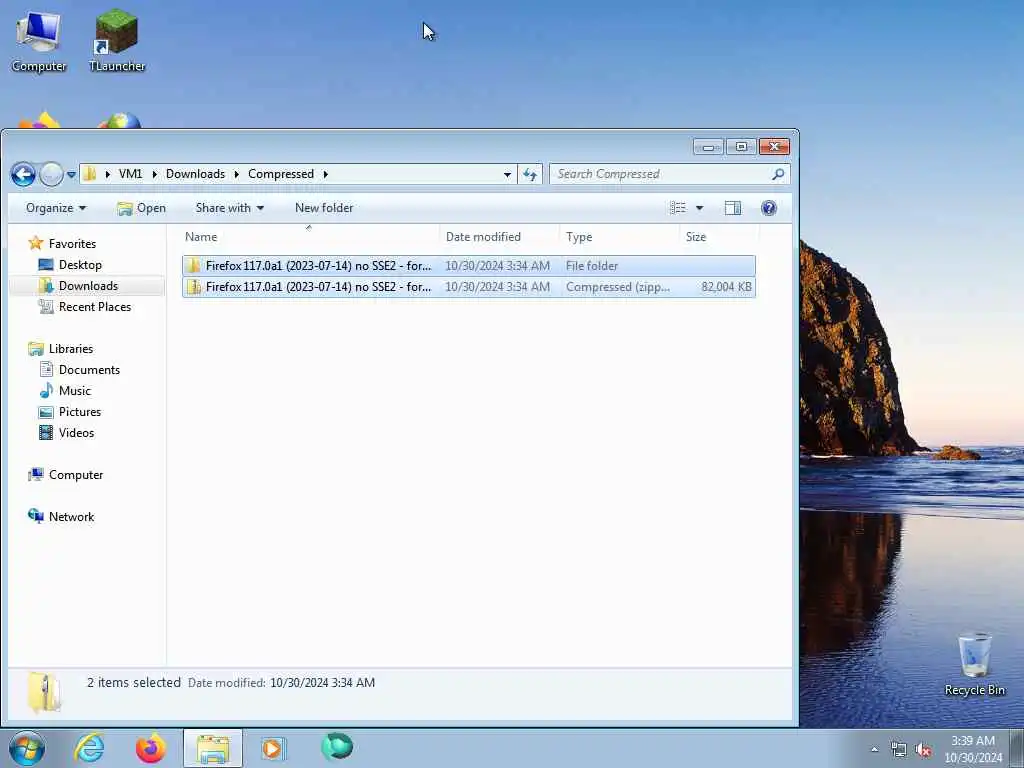This screenshot has width=1024, height=768.
Task: Click the 82,004 KB size cell
Action: click(x=726, y=287)
